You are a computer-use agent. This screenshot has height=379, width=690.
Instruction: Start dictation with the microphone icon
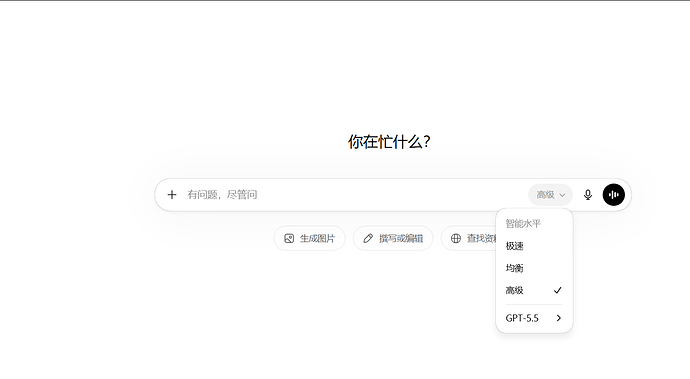point(587,195)
